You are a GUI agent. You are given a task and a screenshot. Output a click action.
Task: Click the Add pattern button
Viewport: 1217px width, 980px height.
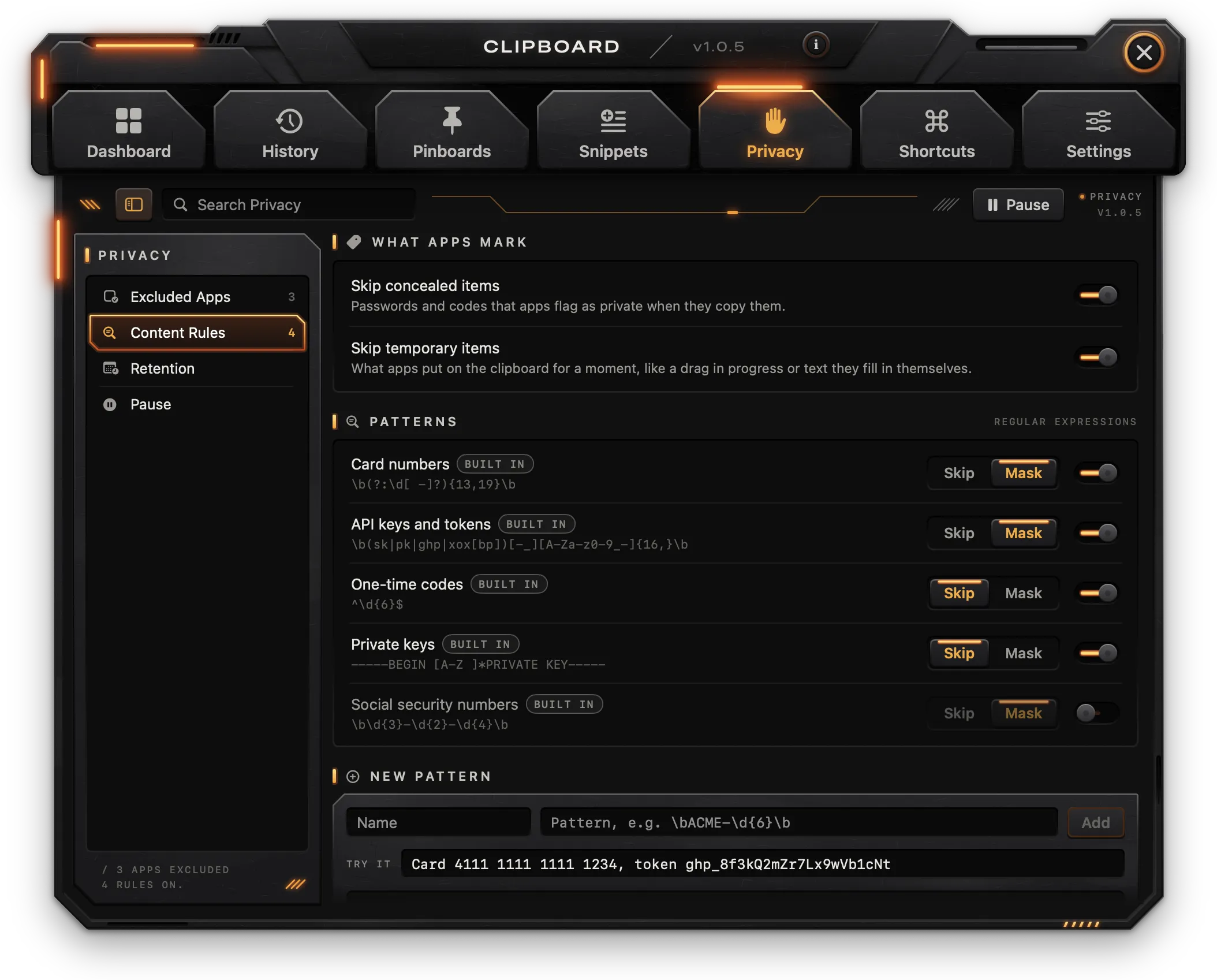pyautogui.click(x=1095, y=822)
